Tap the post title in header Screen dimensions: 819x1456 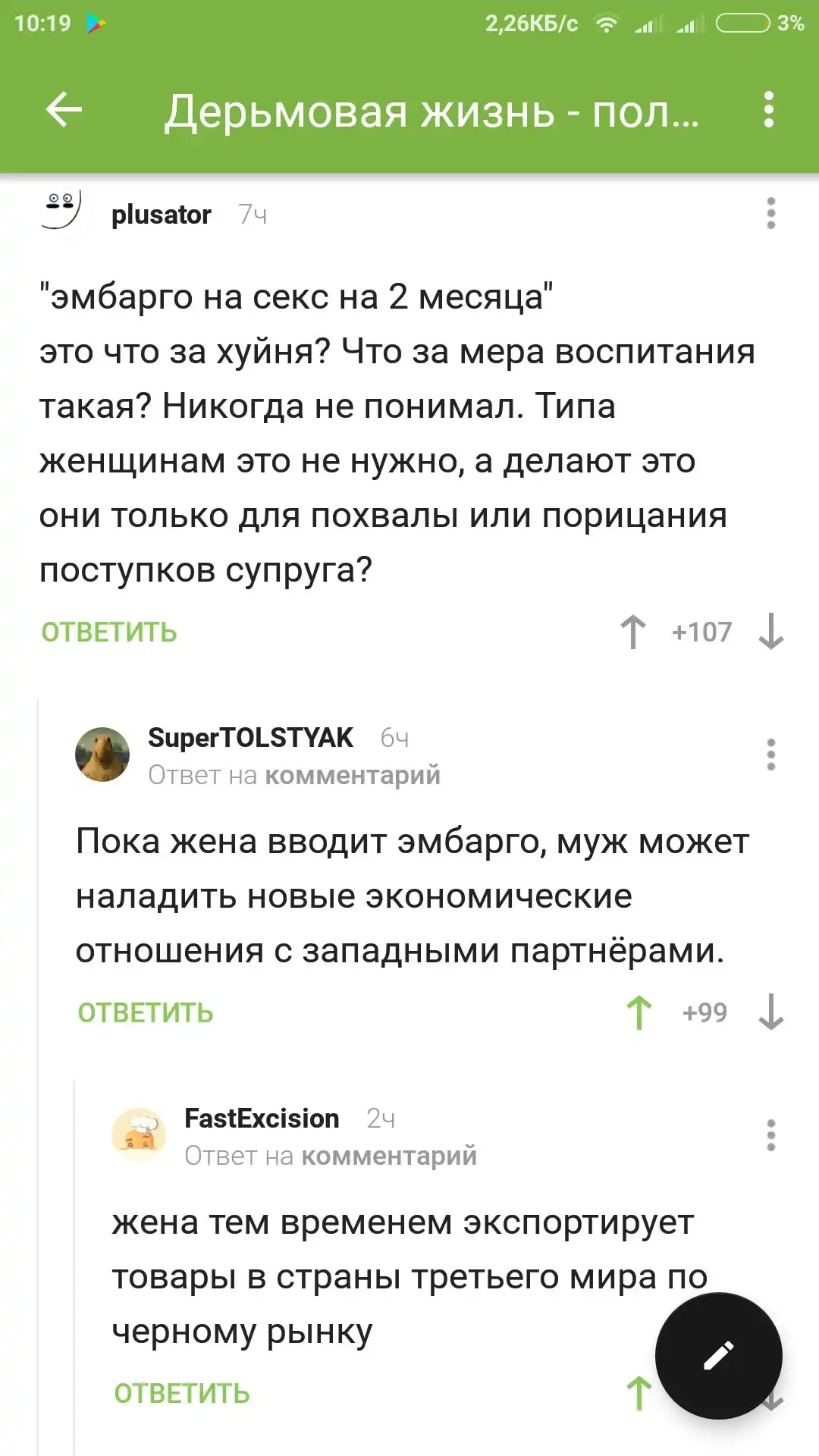point(431,112)
